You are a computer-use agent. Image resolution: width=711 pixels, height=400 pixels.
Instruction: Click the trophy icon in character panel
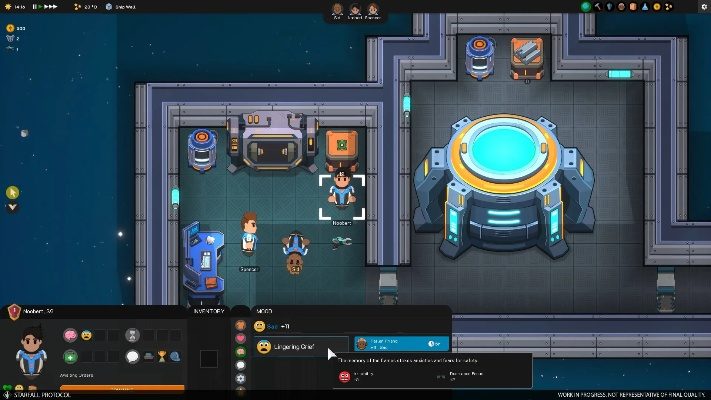tap(162, 357)
